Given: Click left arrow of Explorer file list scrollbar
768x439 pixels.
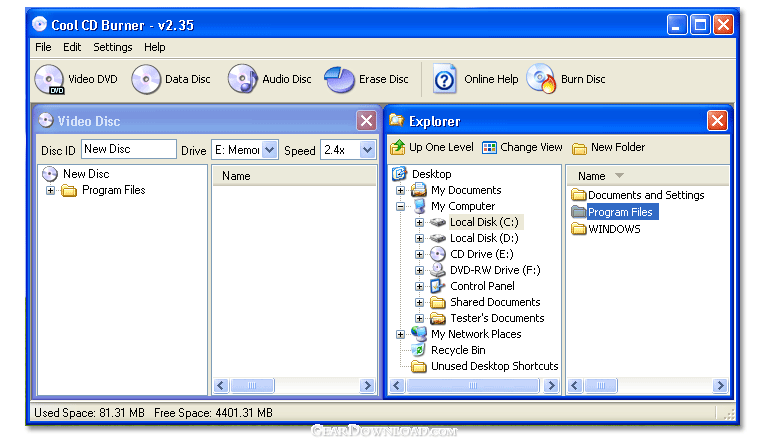Looking at the screenshot, I should [575, 386].
